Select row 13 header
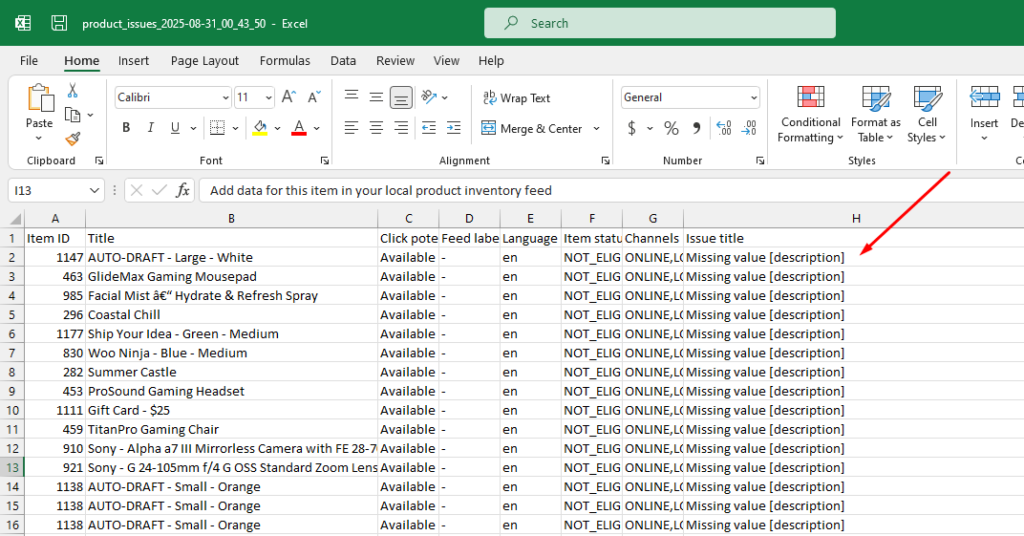The height and width of the screenshot is (536, 1024). pos(12,467)
